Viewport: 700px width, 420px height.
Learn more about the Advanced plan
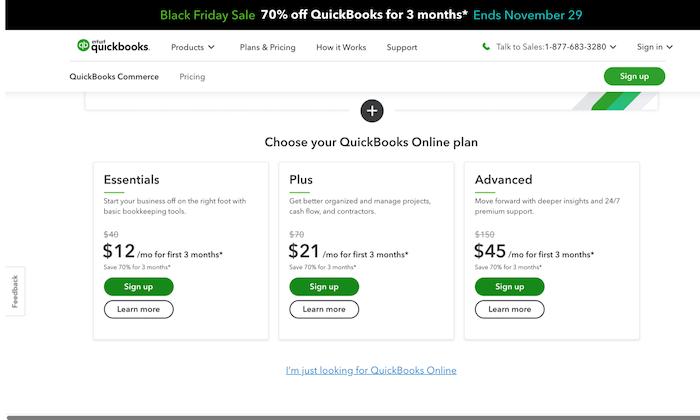pyautogui.click(x=509, y=309)
